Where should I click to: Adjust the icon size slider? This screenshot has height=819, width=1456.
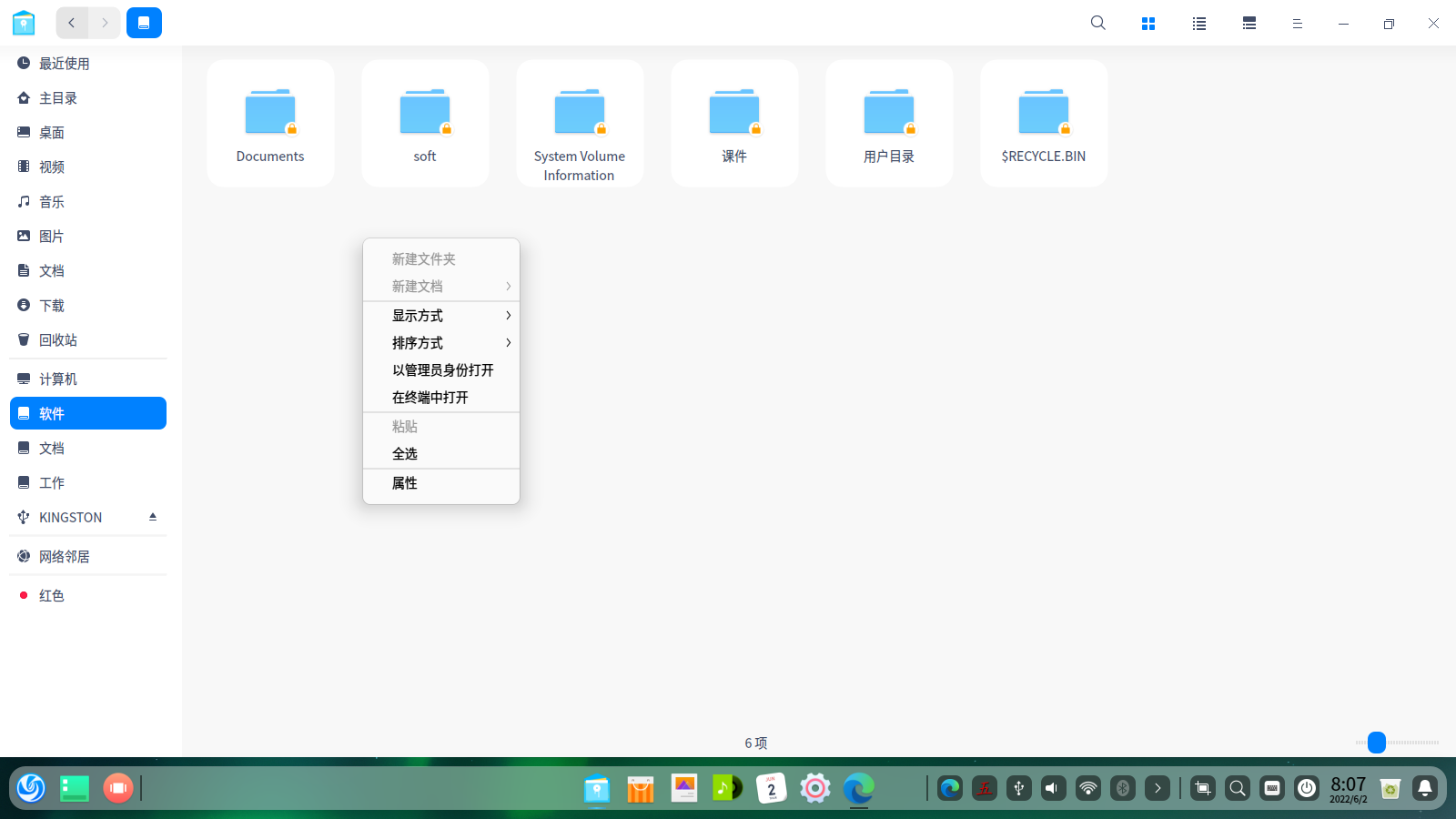[1376, 743]
